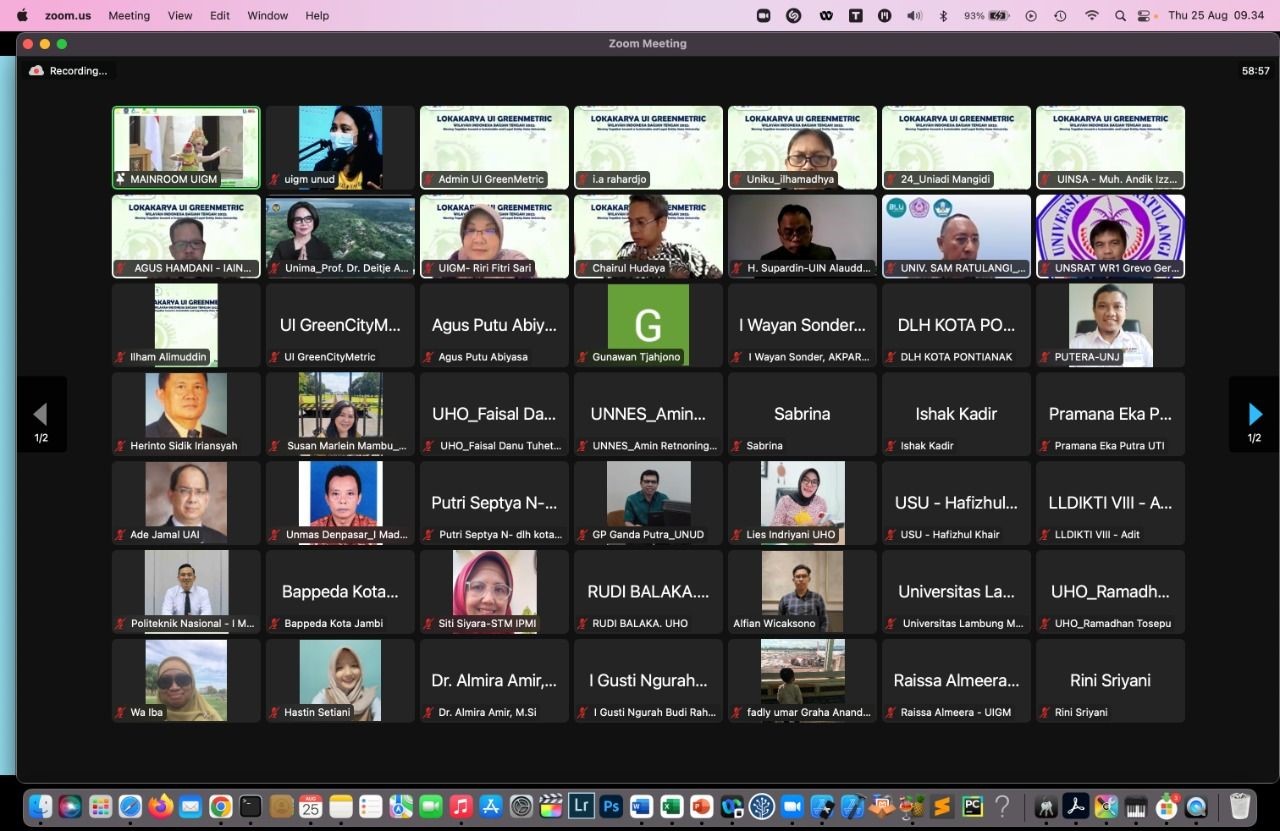1280x831 pixels.
Task: Open the zoom.us application menu
Action: tap(68, 16)
